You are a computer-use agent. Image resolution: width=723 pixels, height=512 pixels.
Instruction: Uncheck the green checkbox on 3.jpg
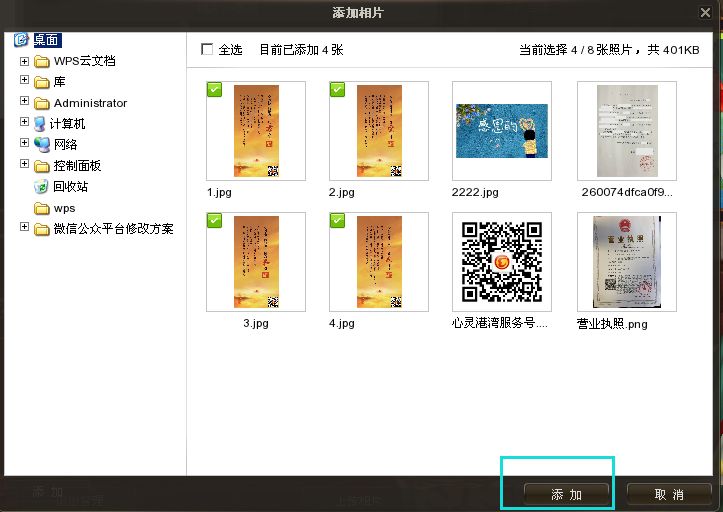click(x=214, y=220)
